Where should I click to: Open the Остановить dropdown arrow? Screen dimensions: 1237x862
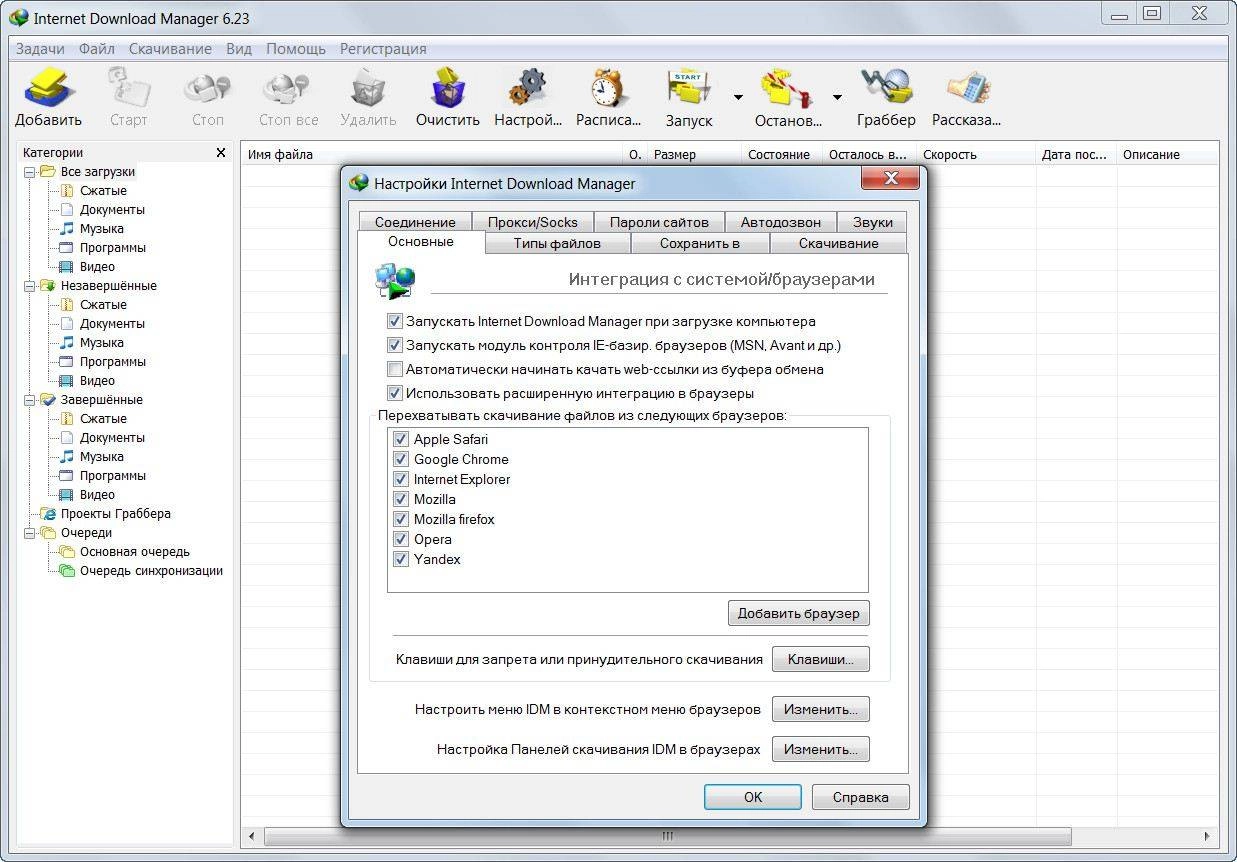point(837,97)
